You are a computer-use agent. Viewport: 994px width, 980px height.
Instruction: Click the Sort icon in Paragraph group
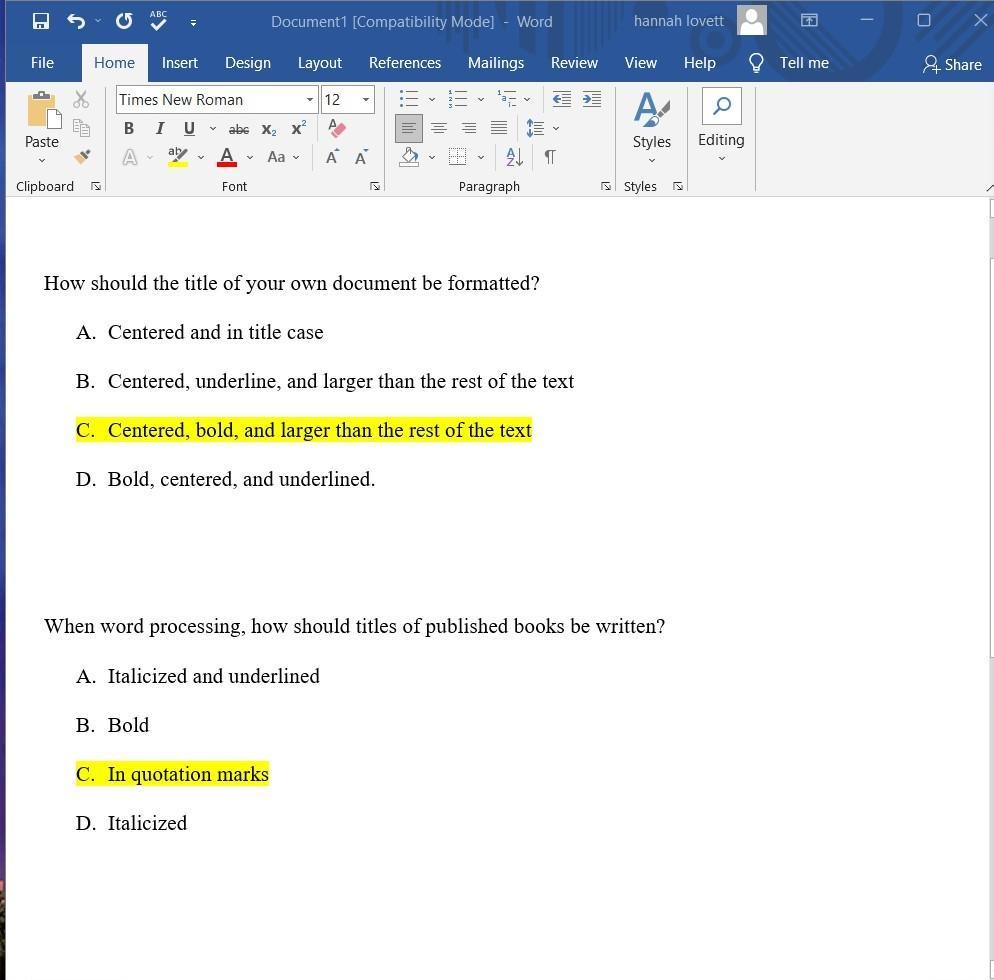click(514, 157)
